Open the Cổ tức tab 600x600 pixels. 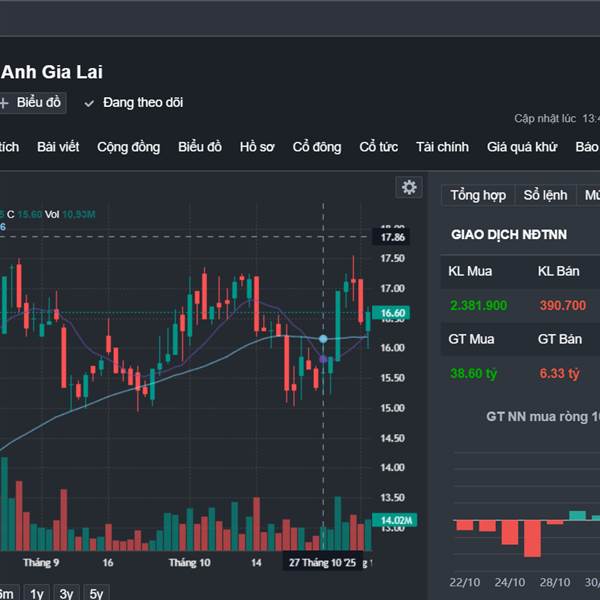(x=379, y=147)
